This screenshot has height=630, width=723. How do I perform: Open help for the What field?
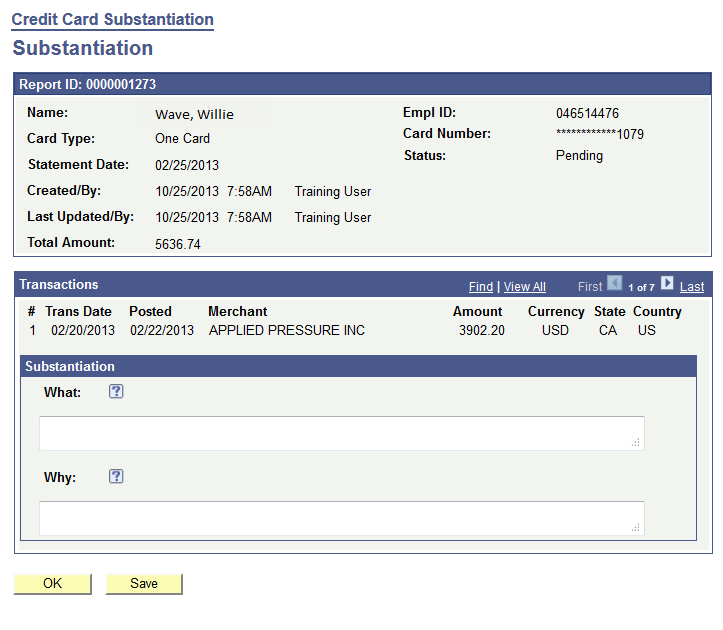click(116, 392)
